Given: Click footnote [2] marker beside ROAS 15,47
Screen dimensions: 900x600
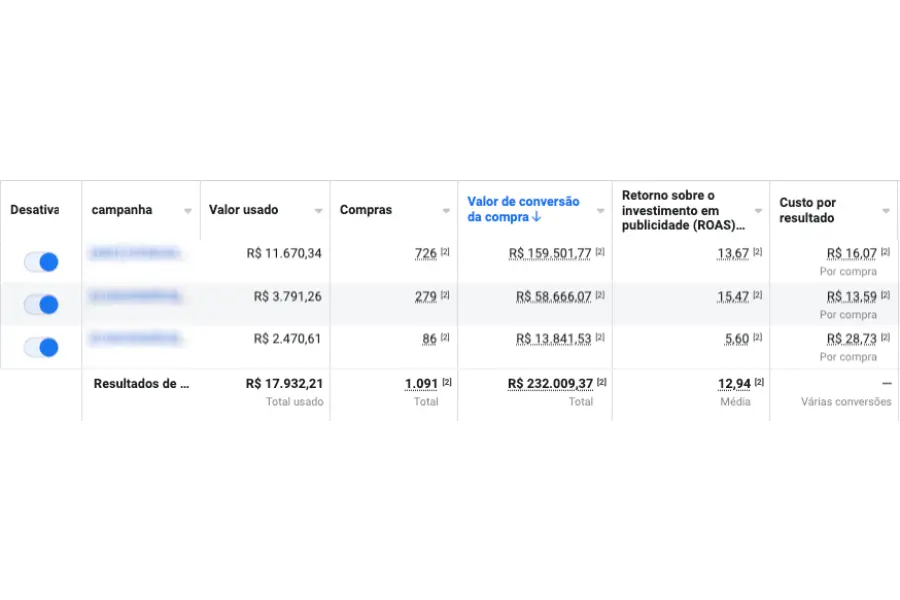Looking at the screenshot, I should [757, 296].
